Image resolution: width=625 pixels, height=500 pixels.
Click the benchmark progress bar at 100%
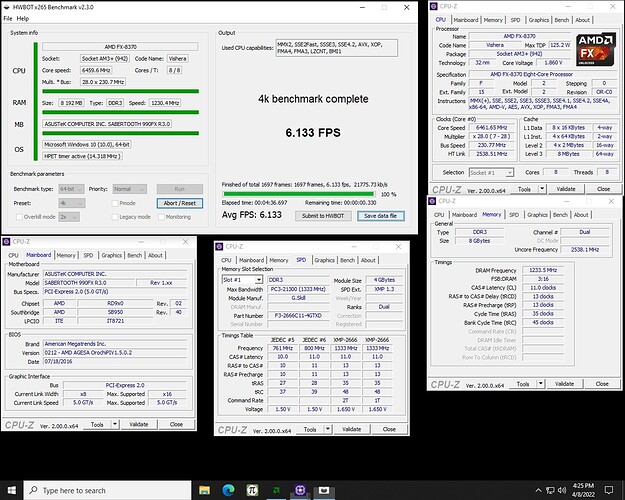[x=299, y=194]
